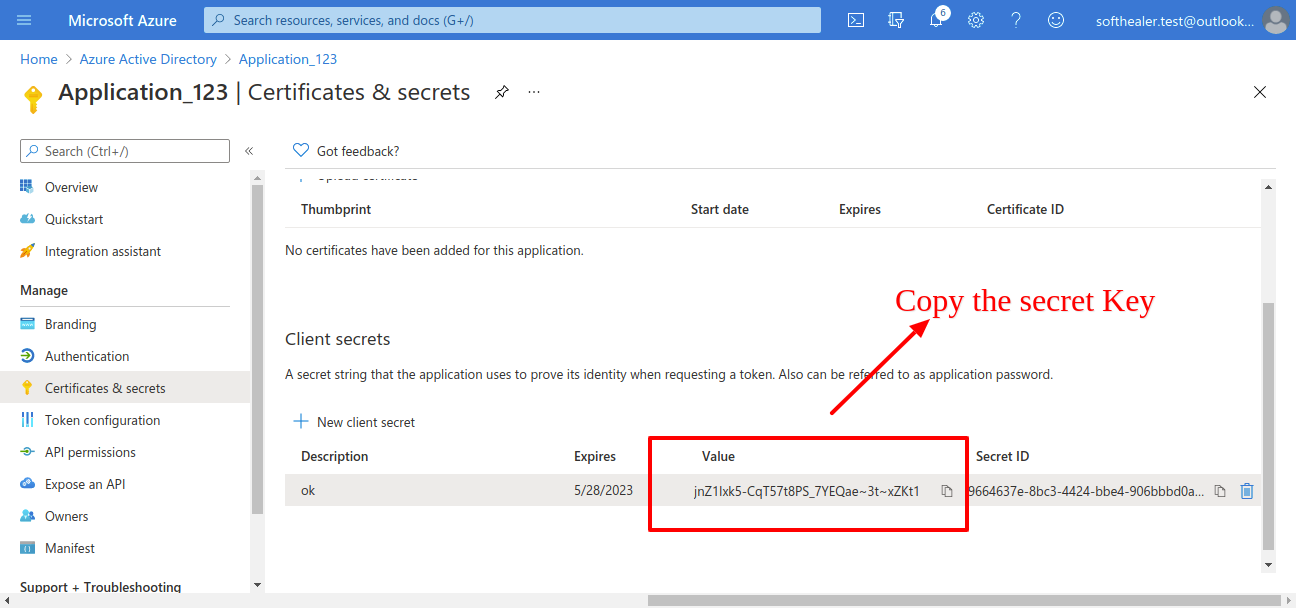The width and height of the screenshot is (1296, 608).
Task: Open the feedback smiley icon
Action: pyautogui.click(x=1056, y=20)
